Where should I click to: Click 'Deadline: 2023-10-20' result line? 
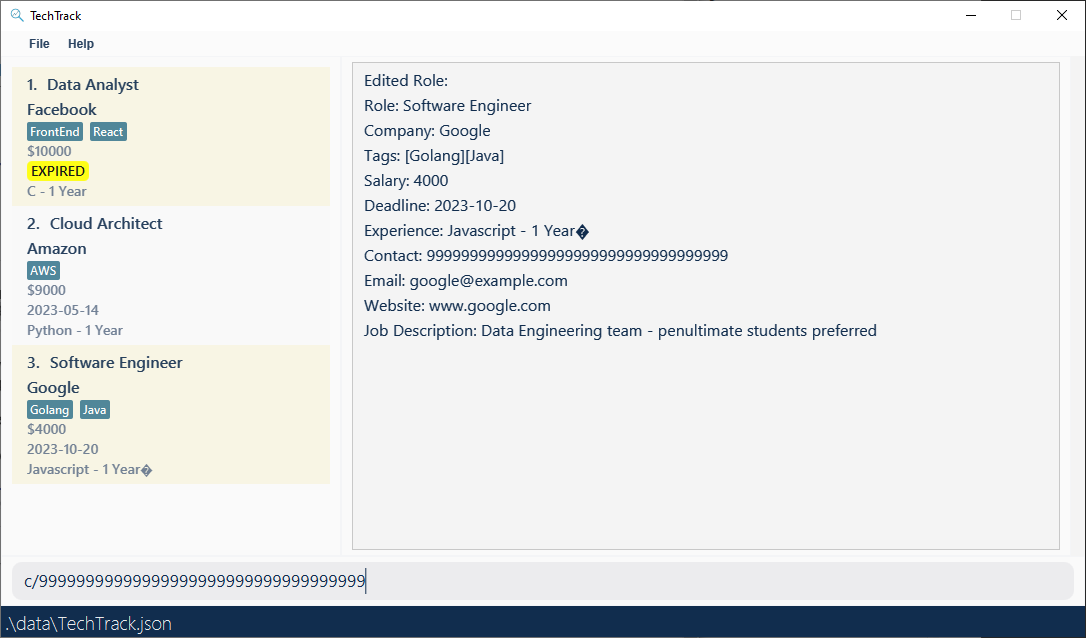tap(440, 205)
